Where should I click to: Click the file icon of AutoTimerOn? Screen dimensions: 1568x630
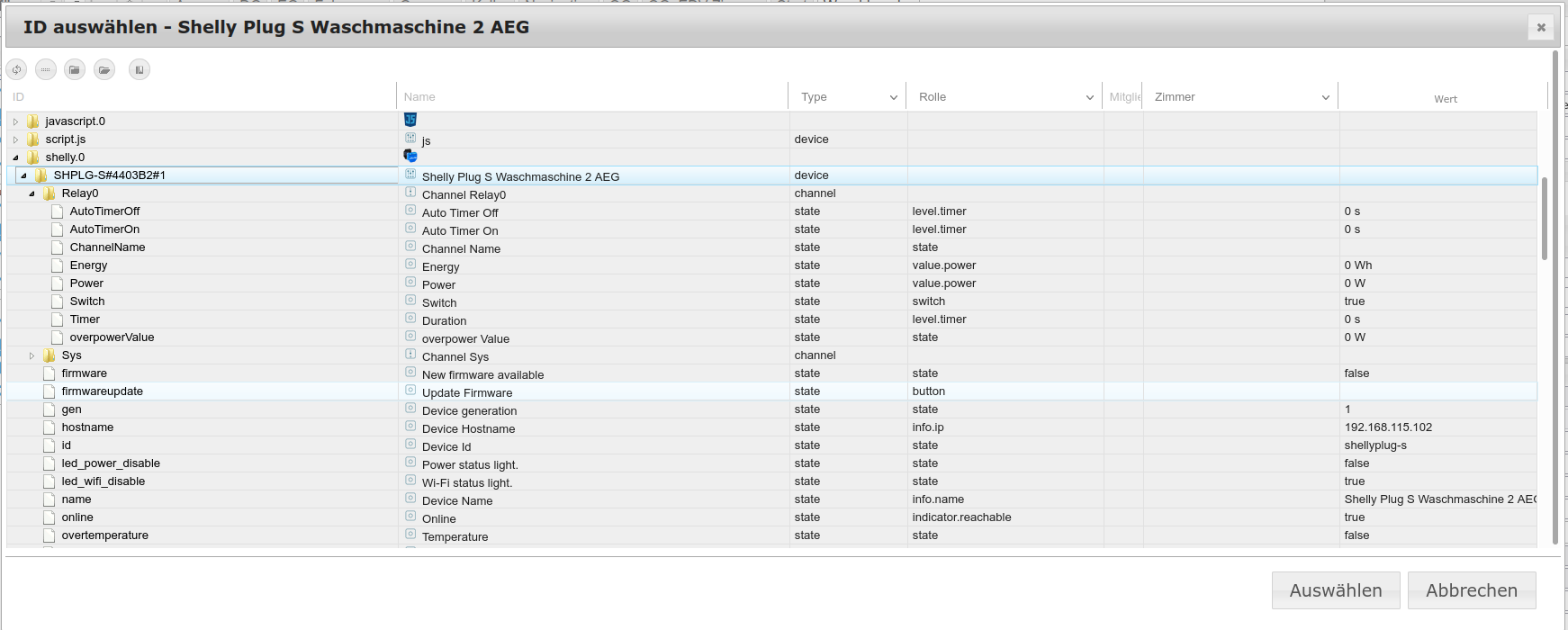(58, 229)
